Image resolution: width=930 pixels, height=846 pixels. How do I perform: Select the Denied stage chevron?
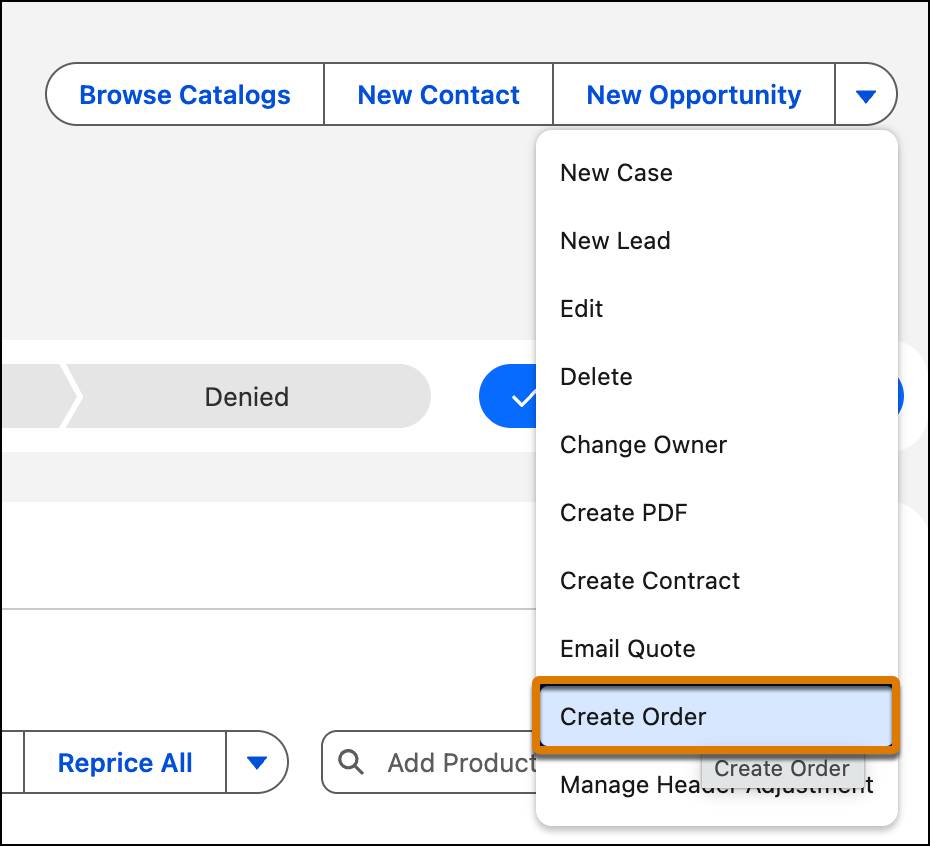click(246, 396)
